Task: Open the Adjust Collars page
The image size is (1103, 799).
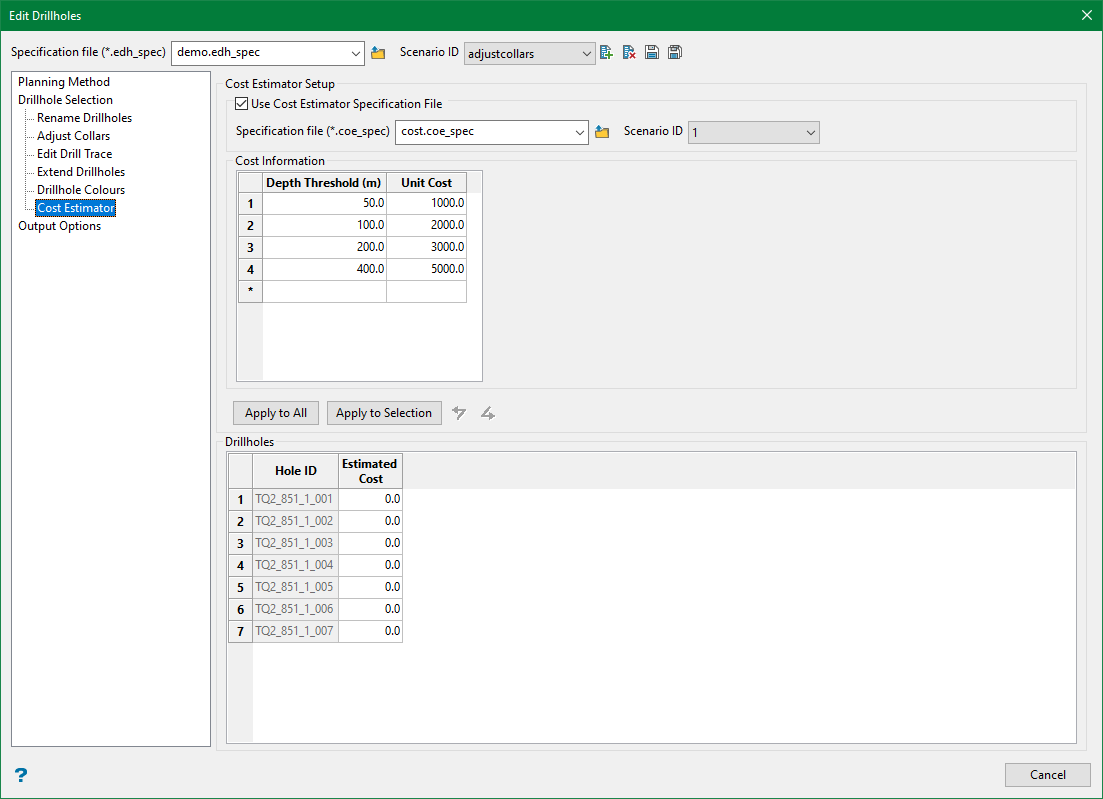Action: point(73,136)
